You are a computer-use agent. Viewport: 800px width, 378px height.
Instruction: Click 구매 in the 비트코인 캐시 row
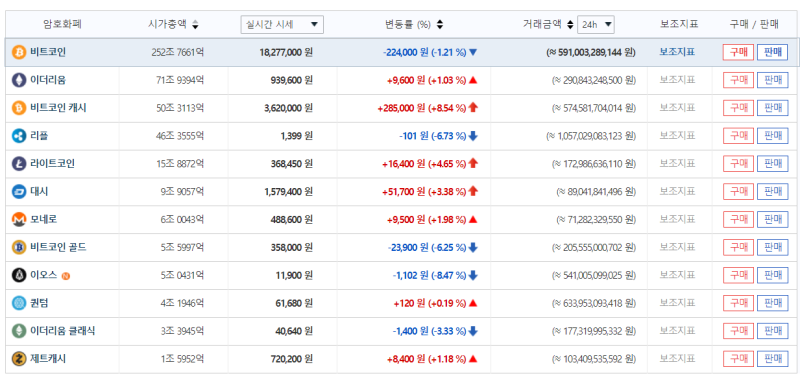click(738, 108)
